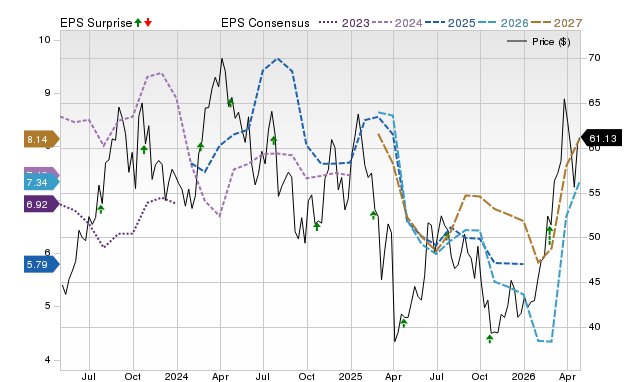This screenshot has height=382, width=640.
Task: Click the 6.92 dark purple value tag
Action: (42, 204)
